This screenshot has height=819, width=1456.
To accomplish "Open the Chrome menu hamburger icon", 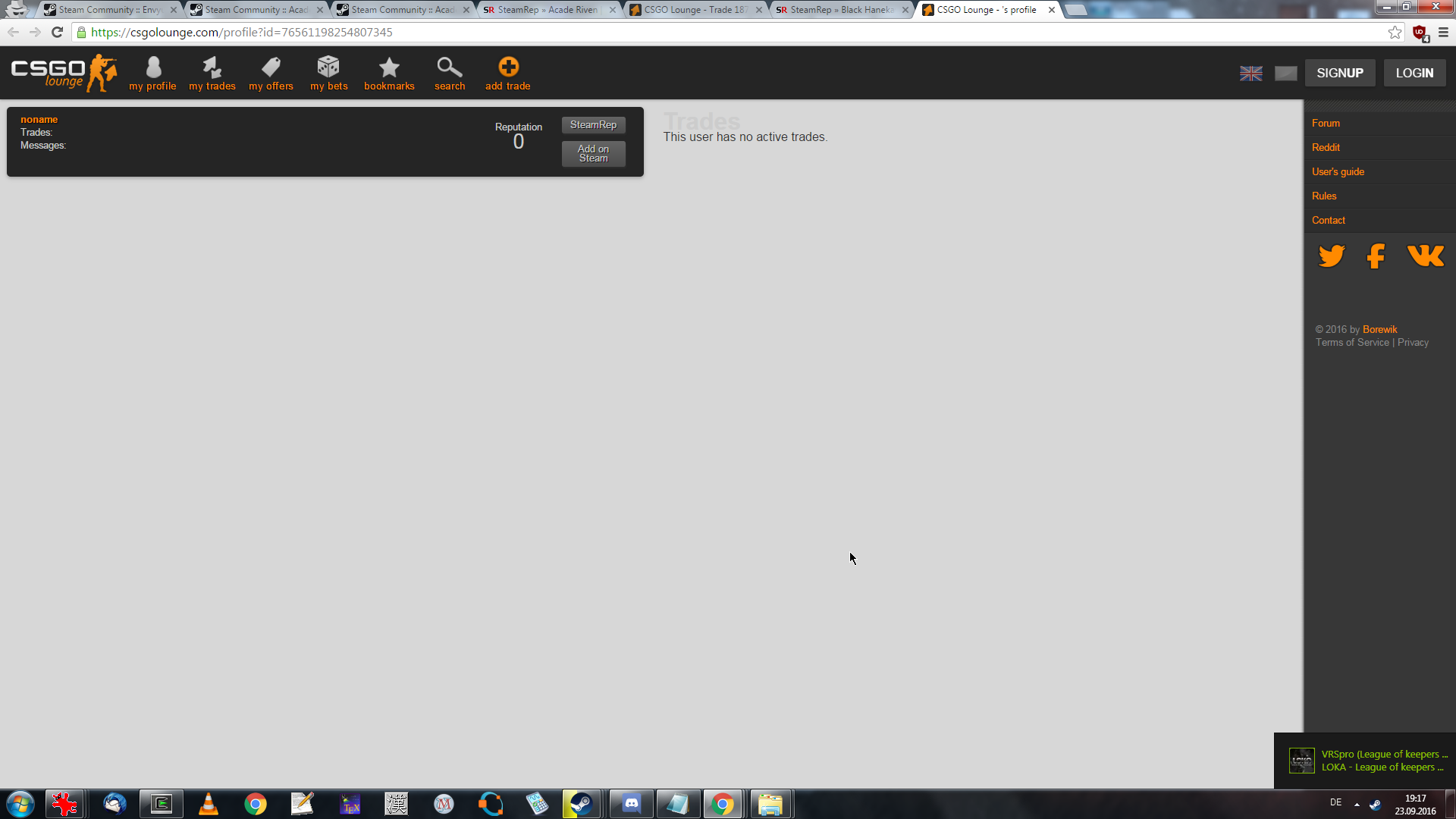I will pos(1443,32).
